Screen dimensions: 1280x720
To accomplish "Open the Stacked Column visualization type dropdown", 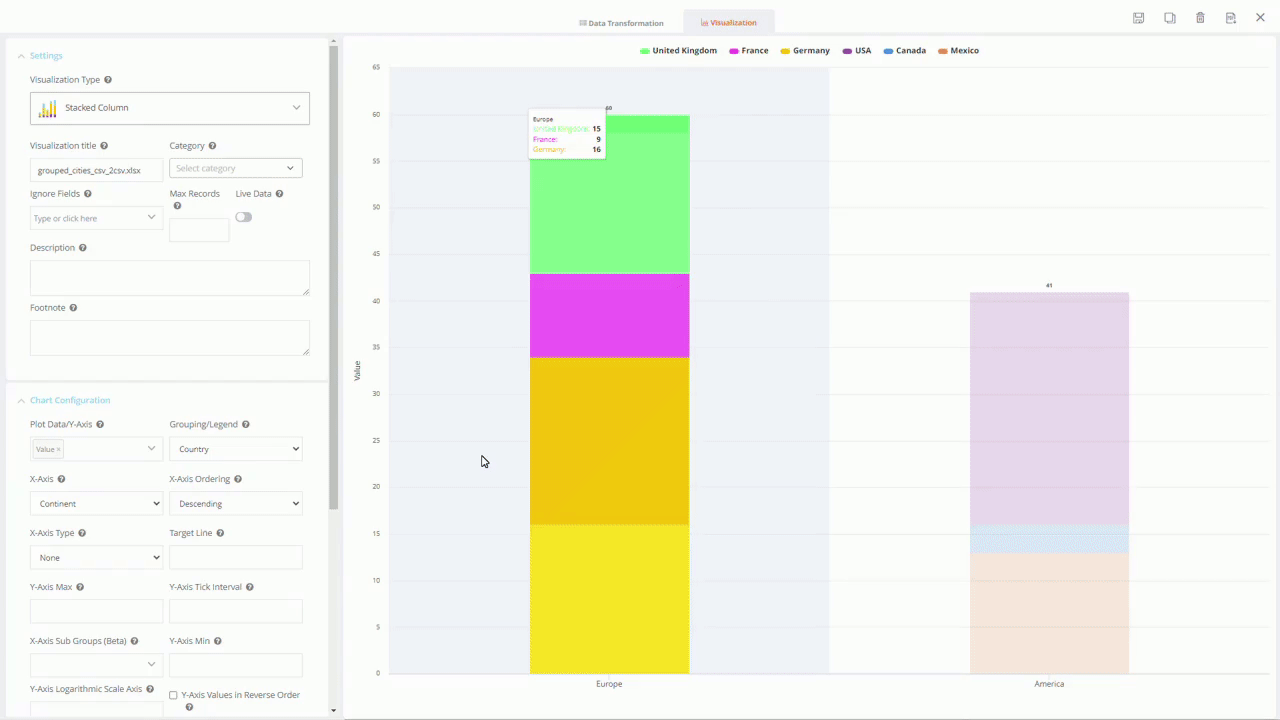I will pos(170,108).
